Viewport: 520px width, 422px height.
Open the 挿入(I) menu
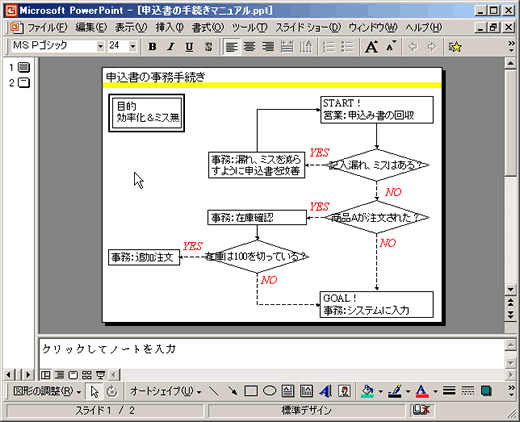[169, 27]
